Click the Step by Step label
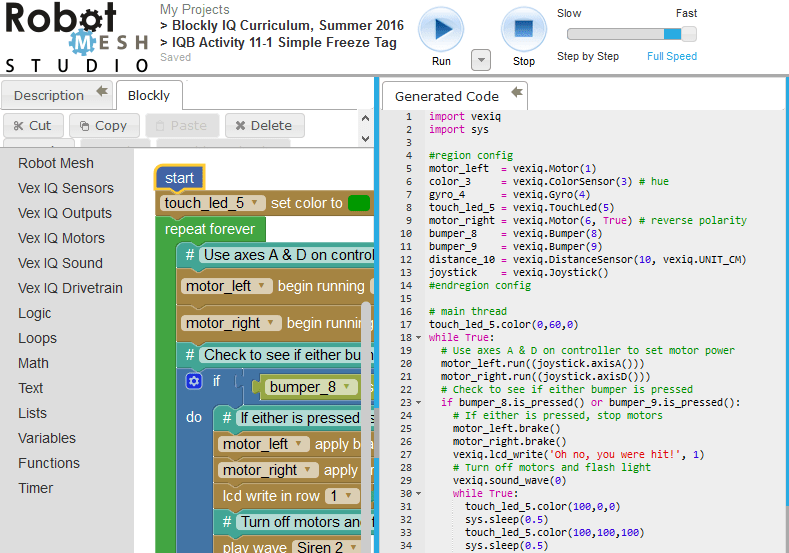This screenshot has width=789, height=553. [588, 56]
